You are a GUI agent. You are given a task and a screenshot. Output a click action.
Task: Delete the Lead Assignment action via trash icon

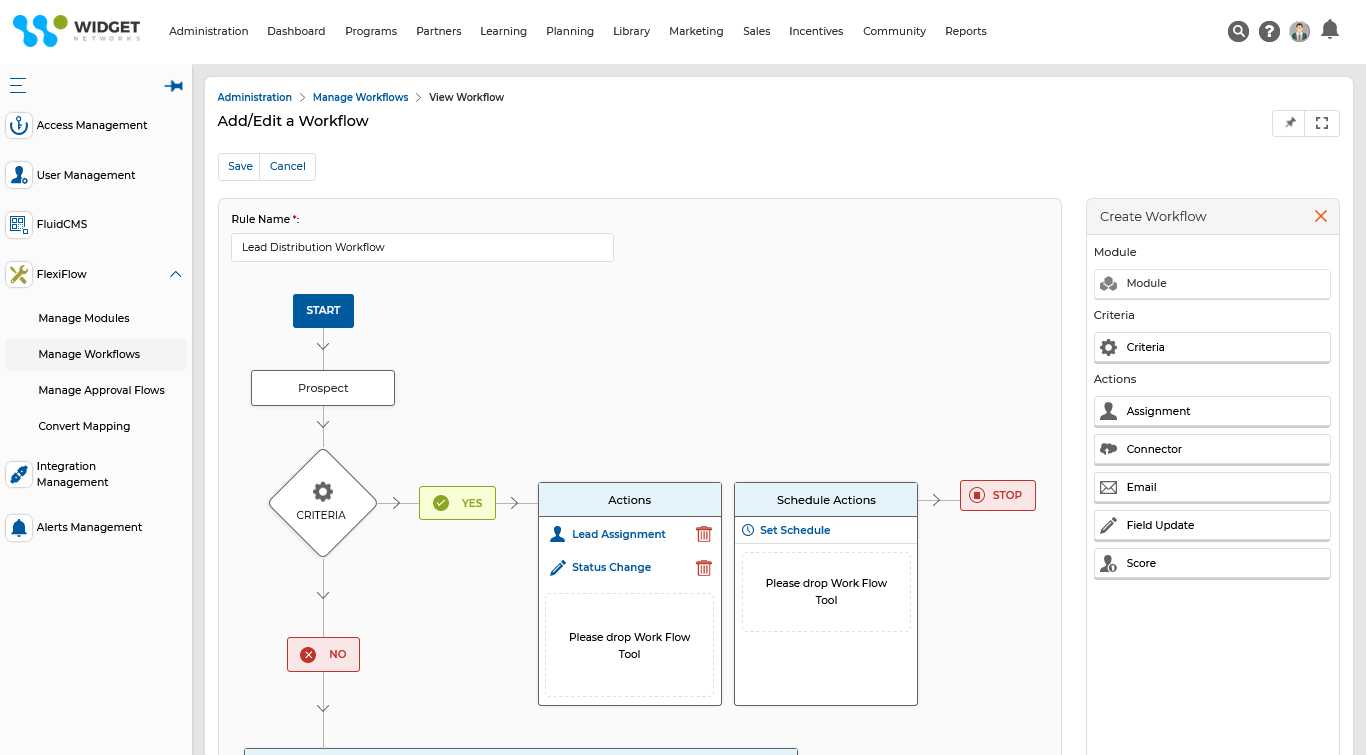tap(704, 534)
